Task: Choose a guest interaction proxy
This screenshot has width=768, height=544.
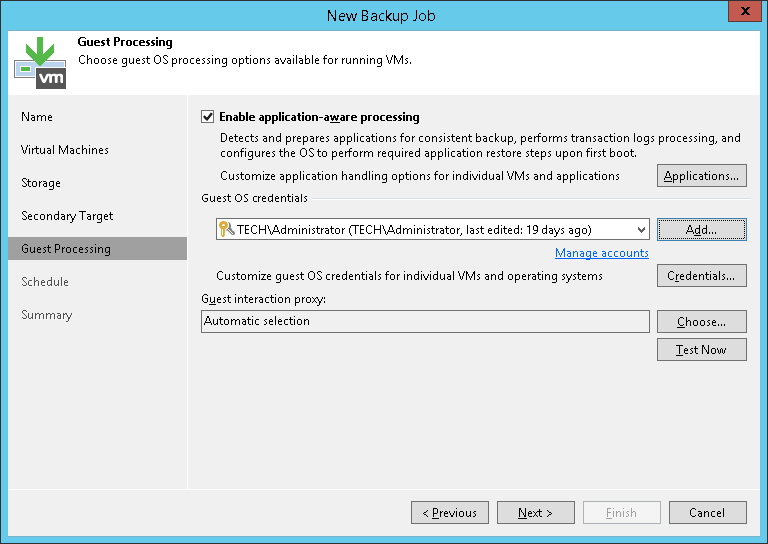Action: point(702,322)
